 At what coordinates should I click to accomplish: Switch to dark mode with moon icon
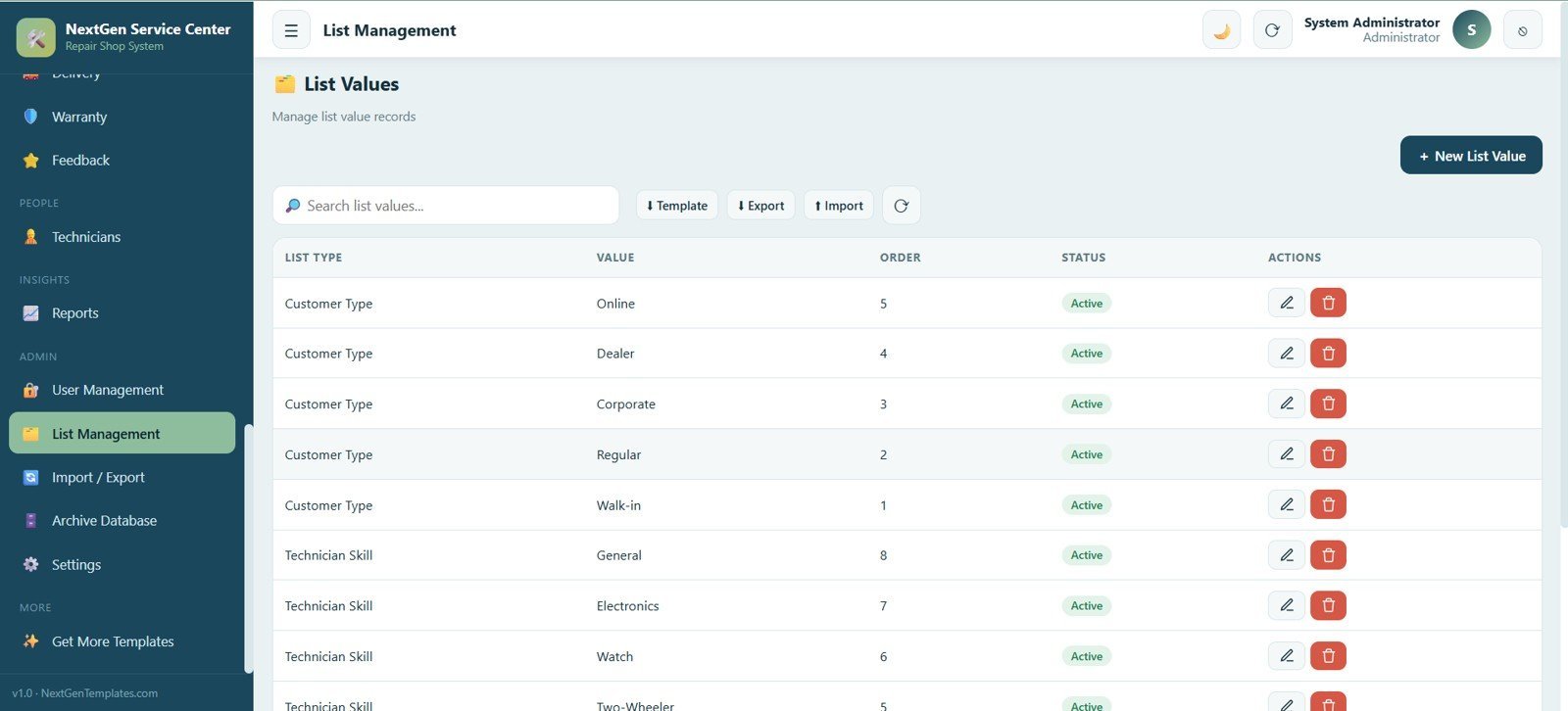click(1221, 30)
